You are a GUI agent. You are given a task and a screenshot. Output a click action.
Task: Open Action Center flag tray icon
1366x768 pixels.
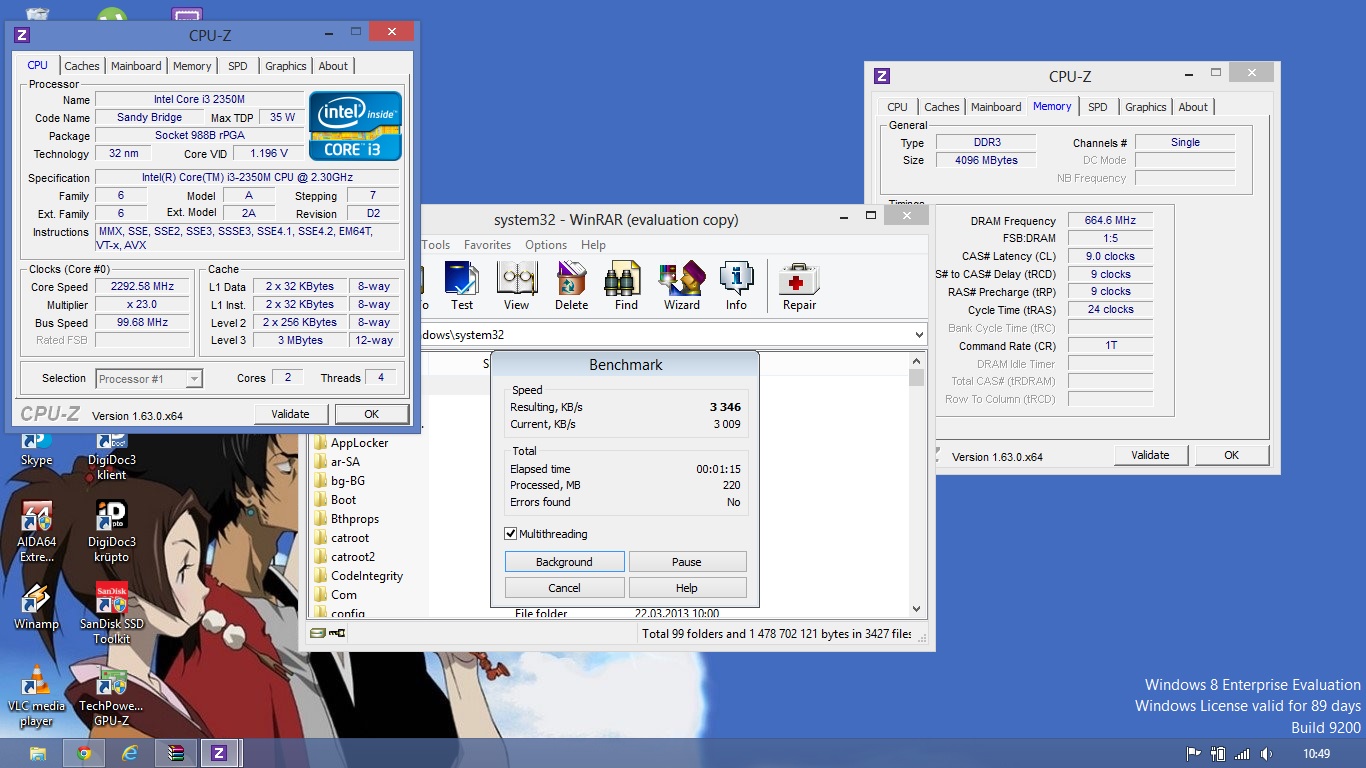pos(1193,754)
